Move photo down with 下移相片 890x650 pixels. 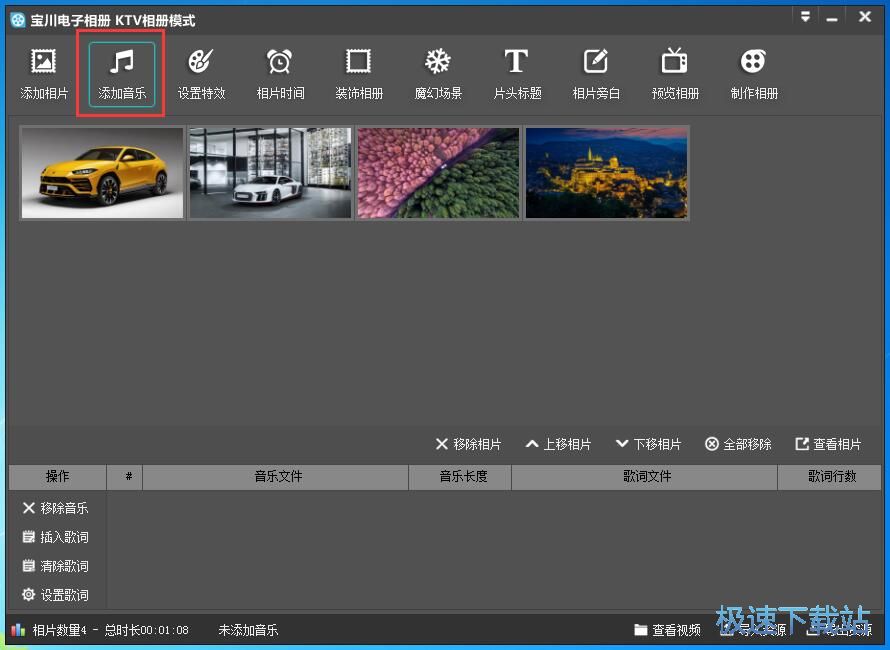(648, 444)
